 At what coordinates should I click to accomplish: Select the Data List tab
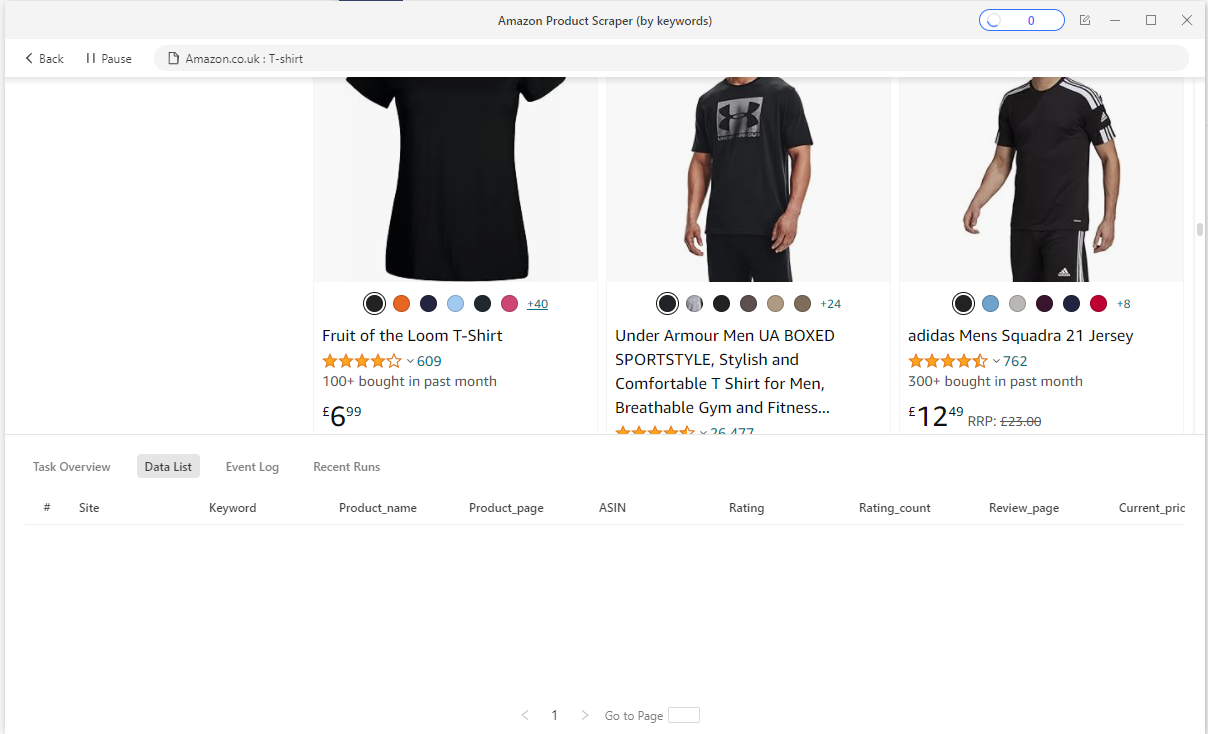[x=168, y=467]
